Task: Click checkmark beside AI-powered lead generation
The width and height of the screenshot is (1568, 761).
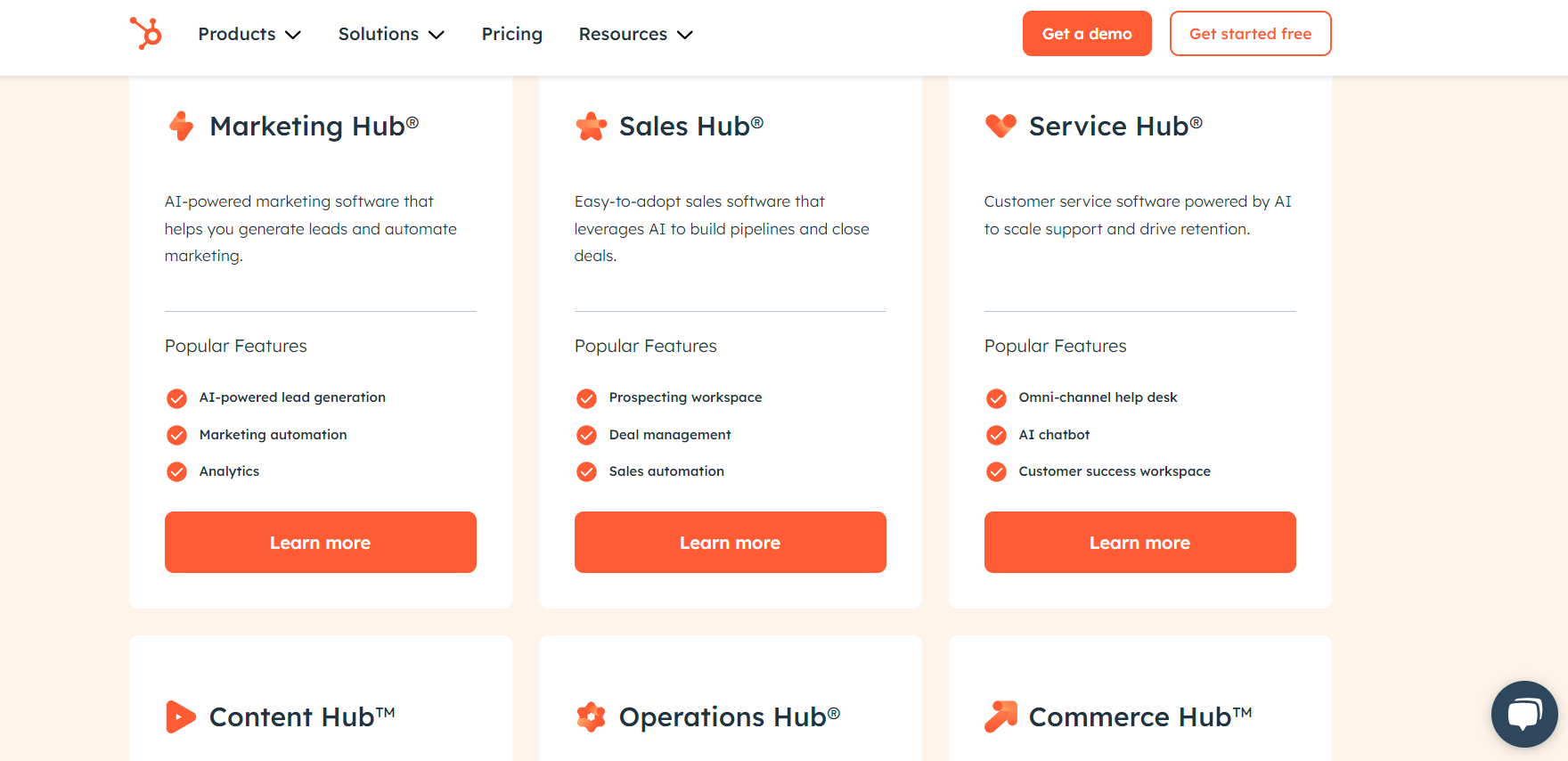Action: (x=177, y=398)
